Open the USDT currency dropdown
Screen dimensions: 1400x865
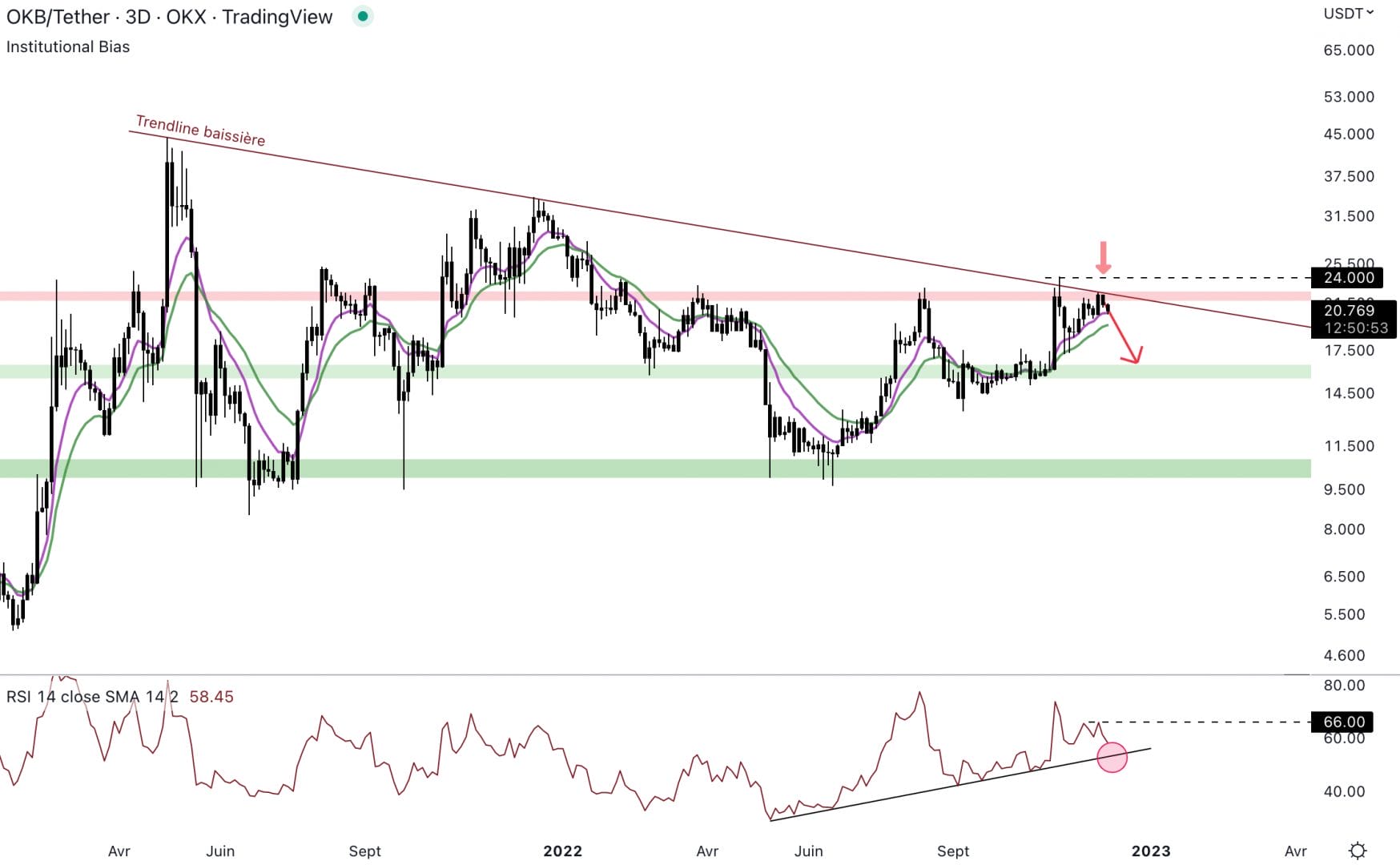click(x=1348, y=14)
